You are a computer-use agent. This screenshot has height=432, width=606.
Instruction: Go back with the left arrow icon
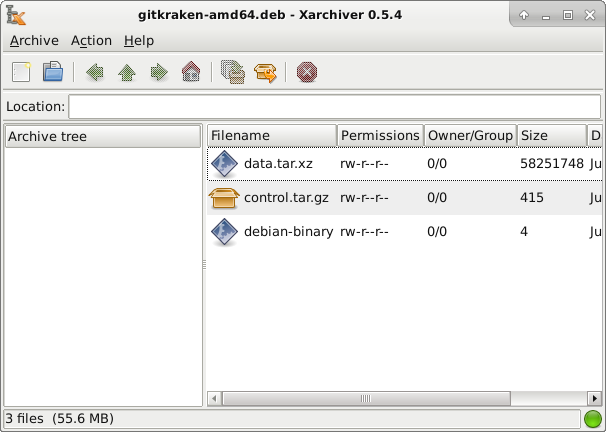[95, 72]
